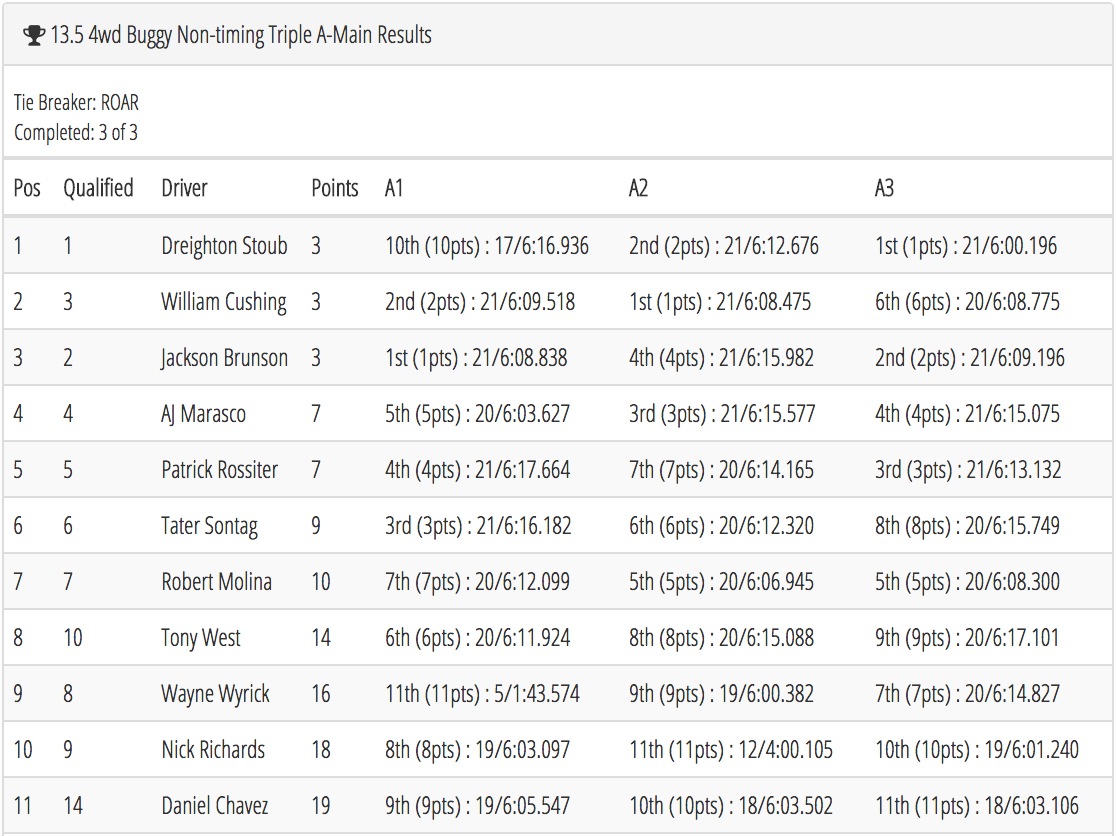The height and width of the screenshot is (836, 1116).
Task: Select driver name Robert Molina
Action: point(216,581)
